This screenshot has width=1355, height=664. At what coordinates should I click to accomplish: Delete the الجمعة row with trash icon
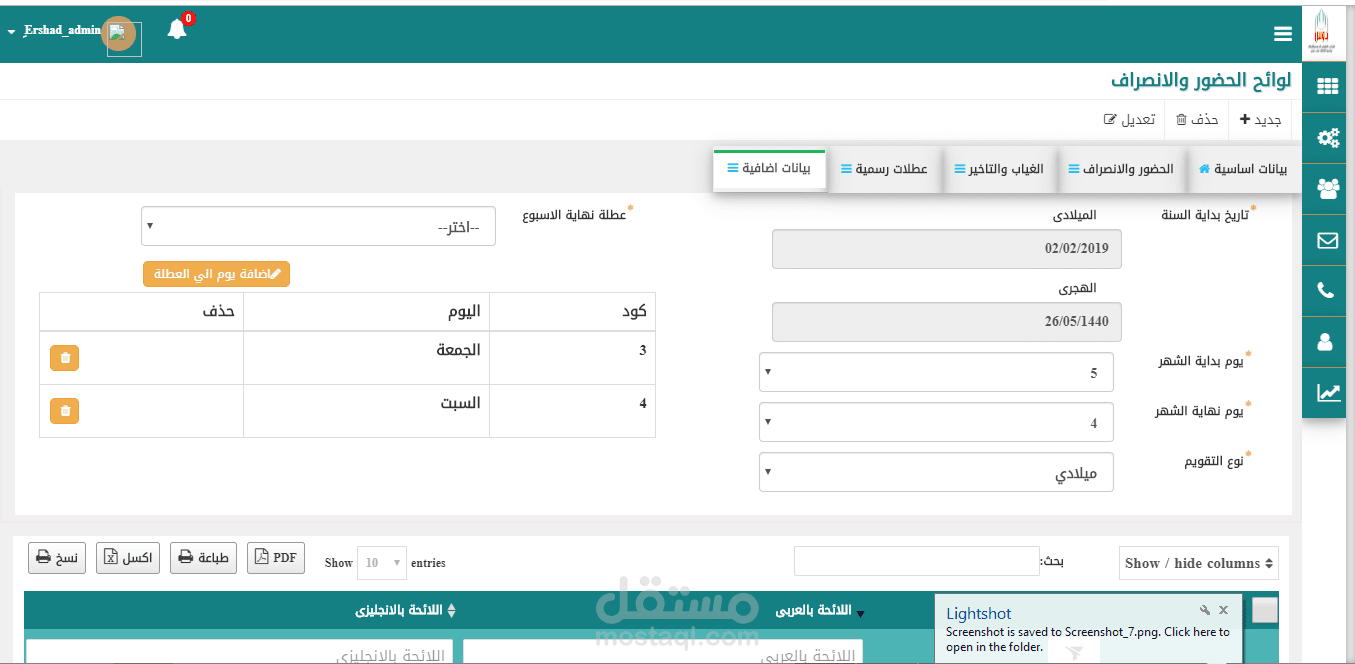click(x=64, y=357)
